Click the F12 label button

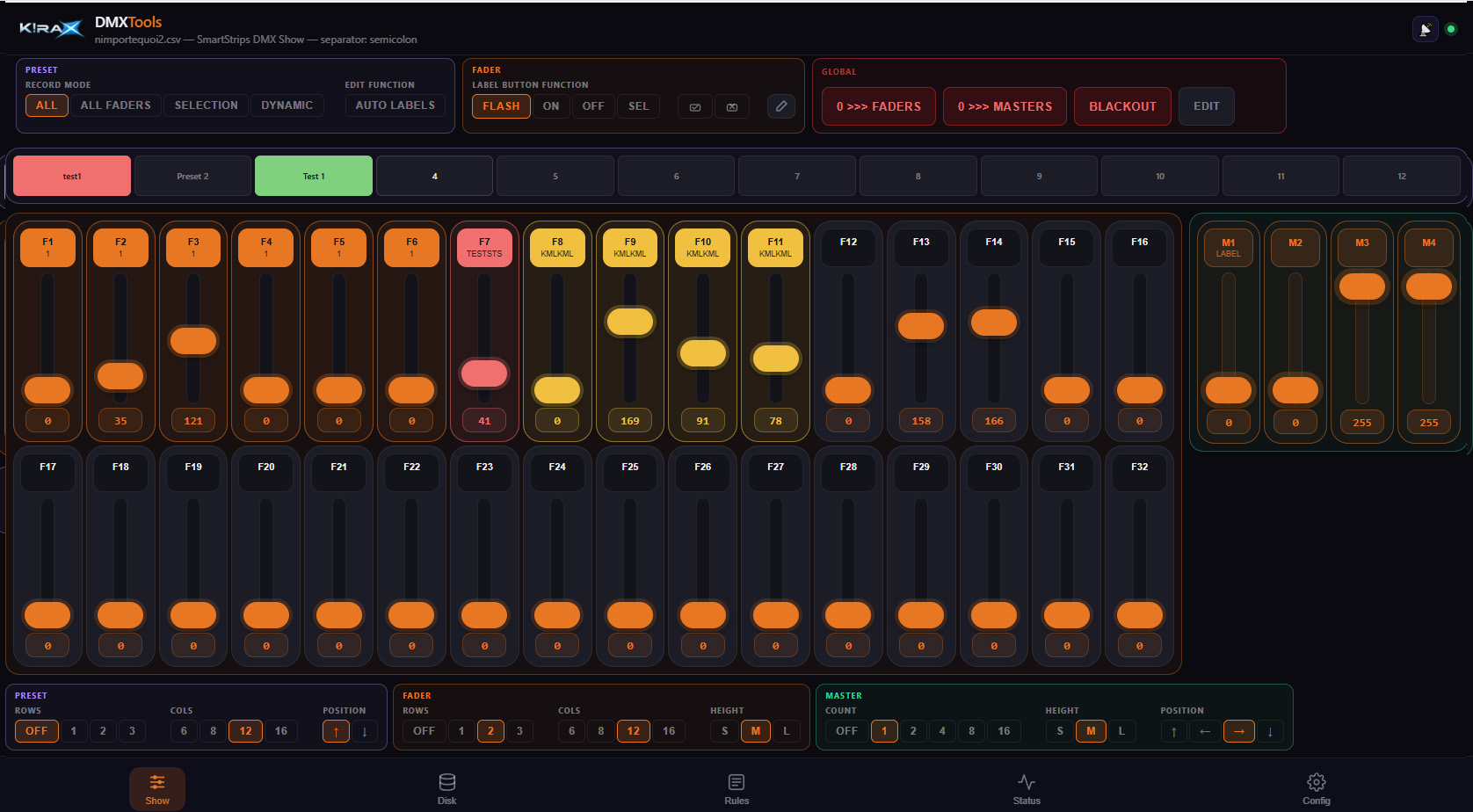(848, 247)
